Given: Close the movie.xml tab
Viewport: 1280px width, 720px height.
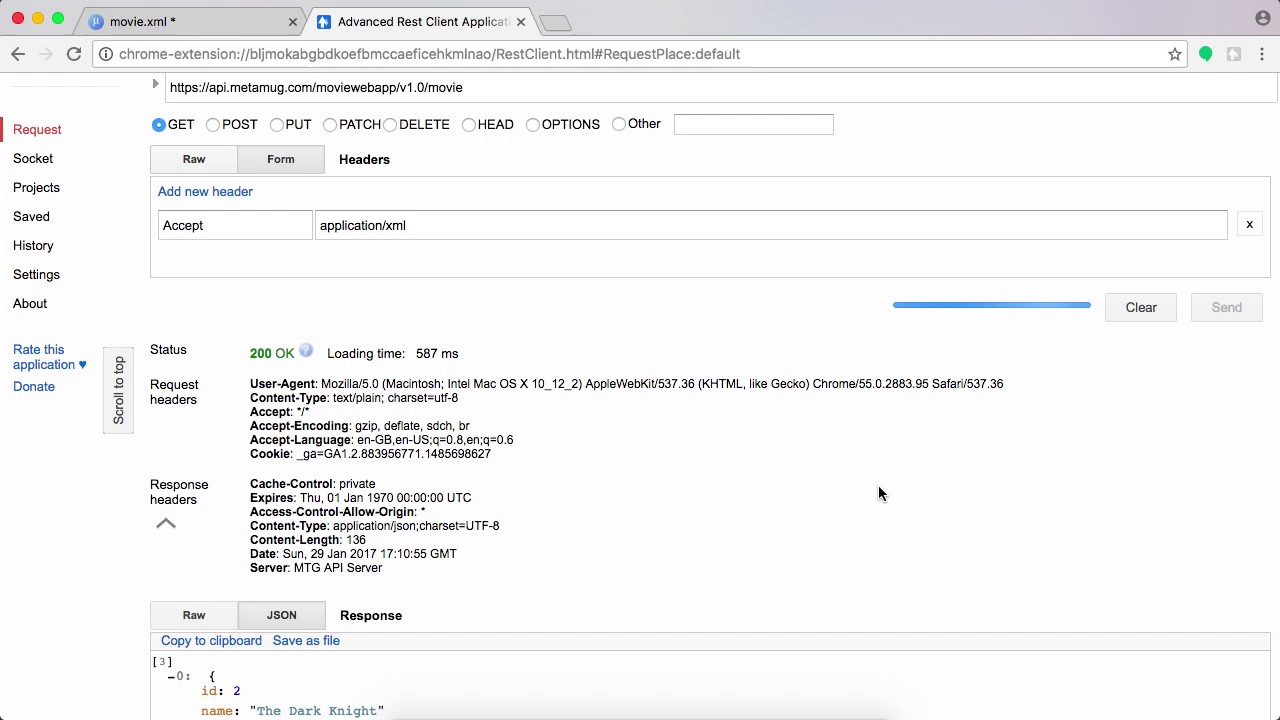Looking at the screenshot, I should pos(293,21).
